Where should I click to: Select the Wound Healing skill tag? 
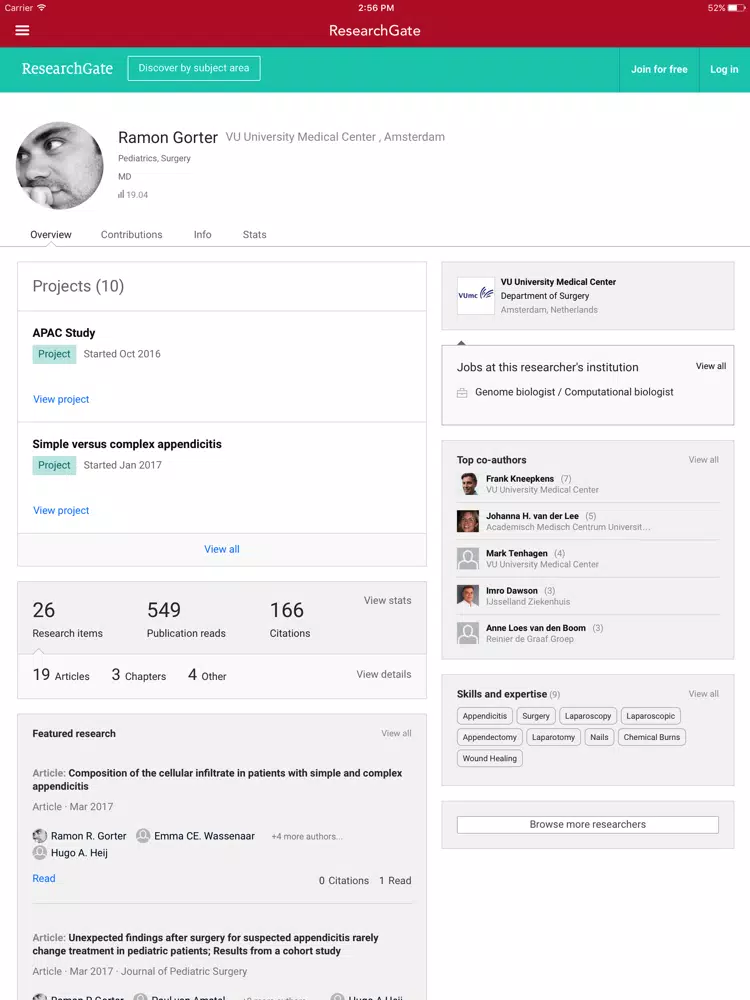pos(490,758)
